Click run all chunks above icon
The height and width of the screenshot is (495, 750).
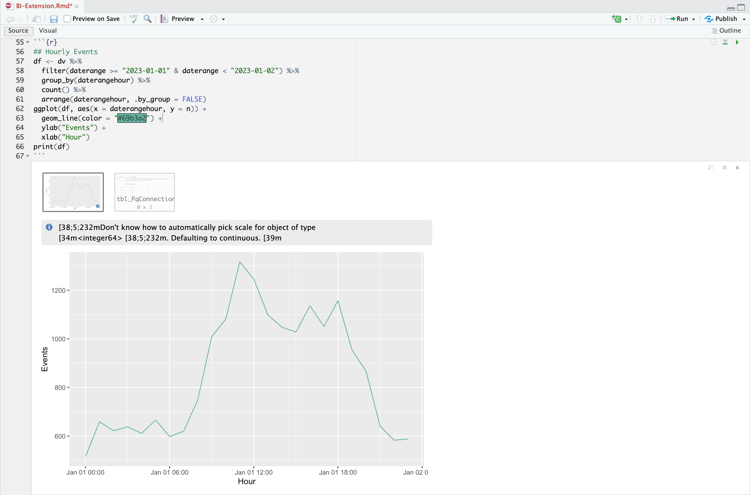pos(726,43)
